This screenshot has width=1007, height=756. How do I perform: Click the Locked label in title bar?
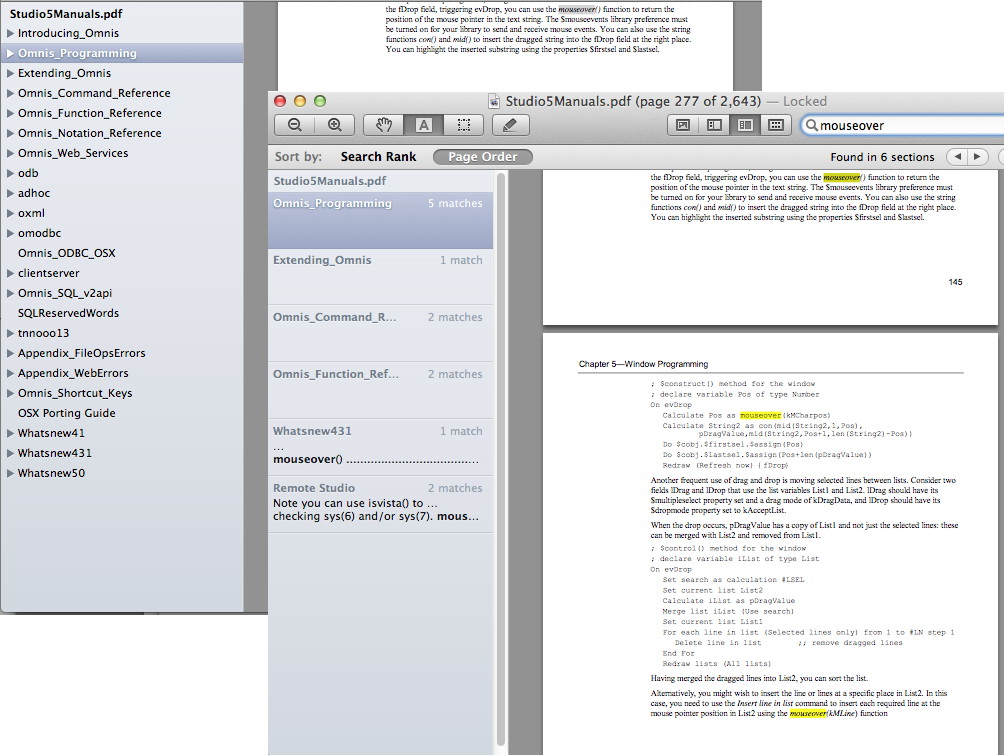pyautogui.click(x=805, y=101)
